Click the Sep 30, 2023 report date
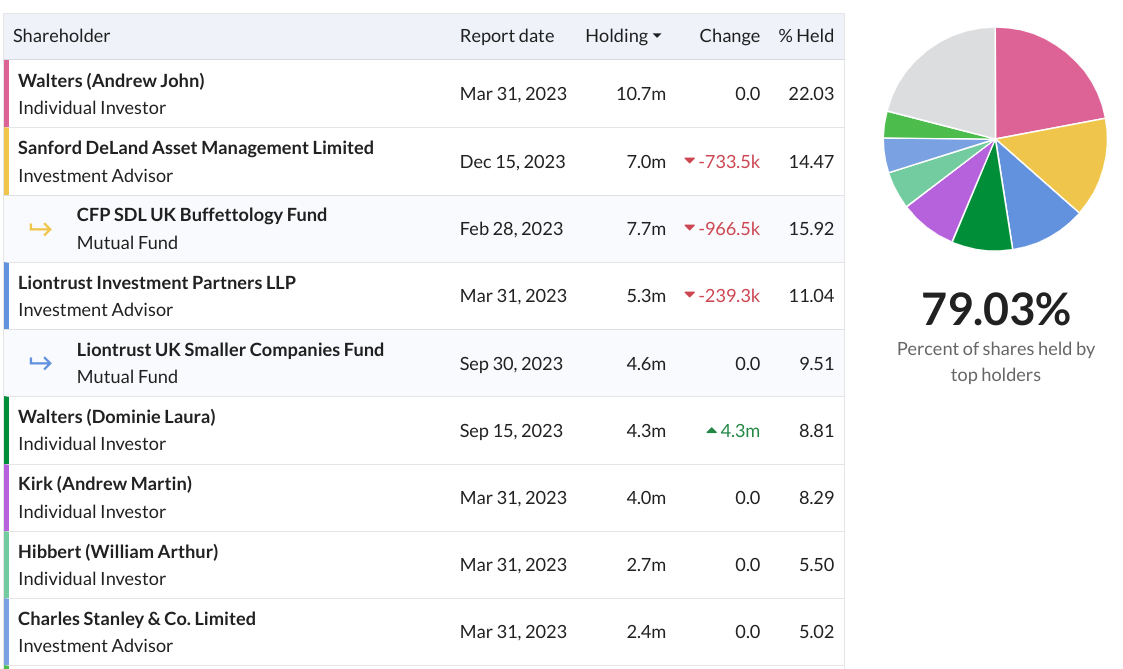Image resolution: width=1123 pixels, height=669 pixels. [x=511, y=363]
